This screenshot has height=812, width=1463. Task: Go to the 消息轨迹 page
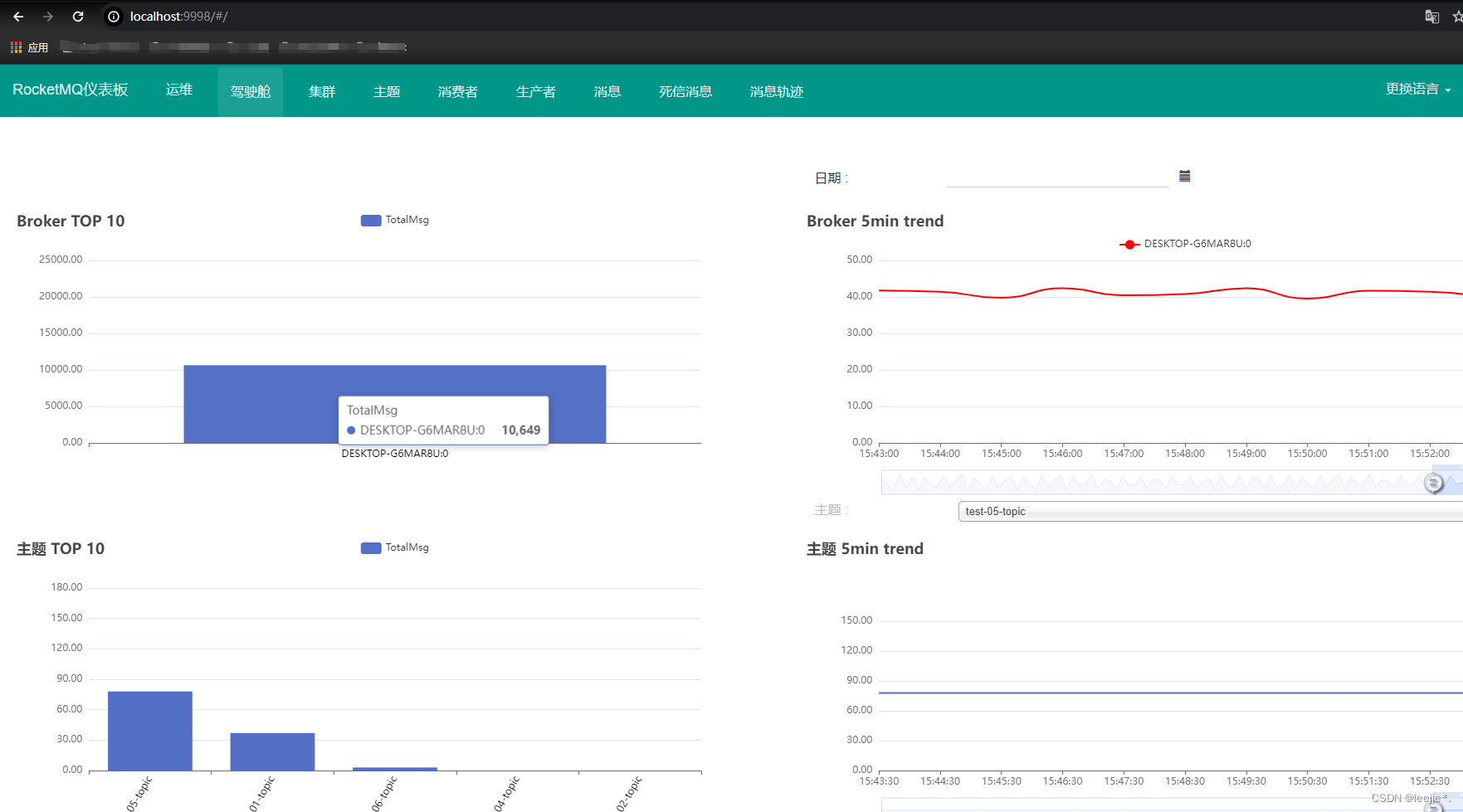[x=776, y=91]
